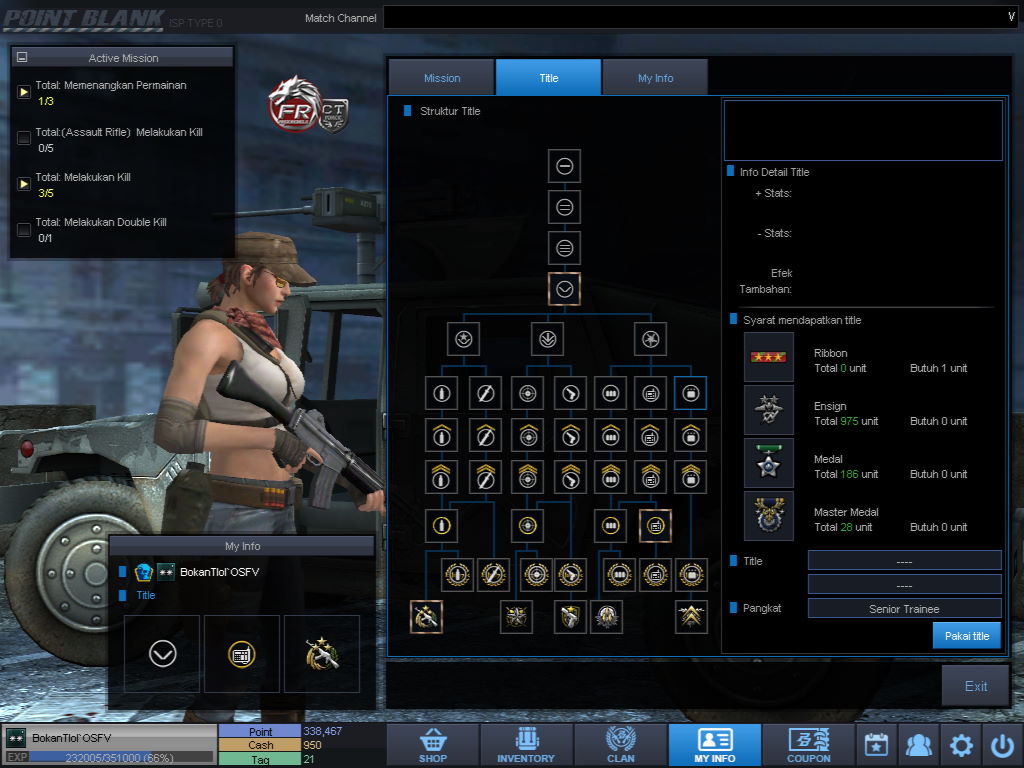1024x768 pixels.
Task: Select the middle down-arrow branch title node
Action: [x=547, y=339]
